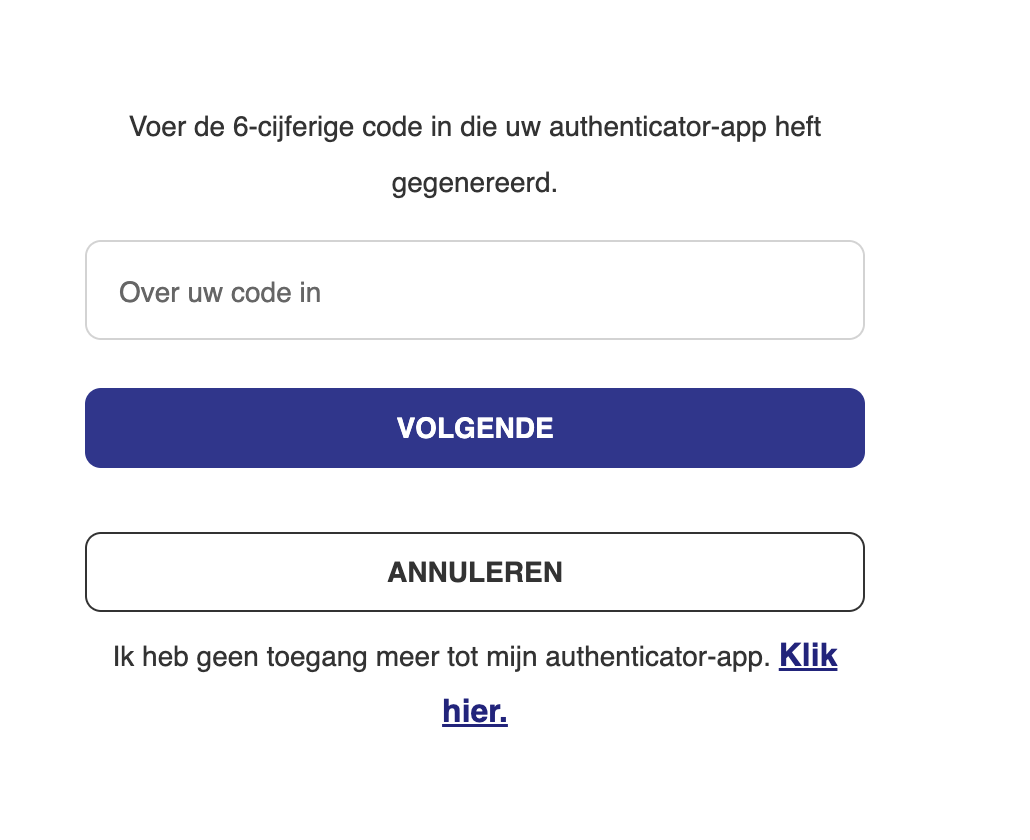The image size is (1030, 840).
Task: Continue to next step via VOLGENDE
Action: [x=475, y=428]
